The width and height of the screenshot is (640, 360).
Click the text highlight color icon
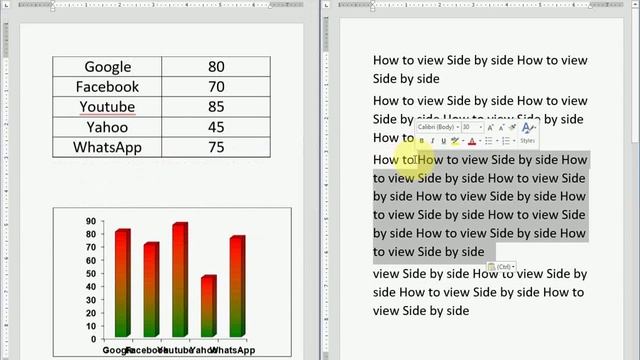[x=455, y=141]
